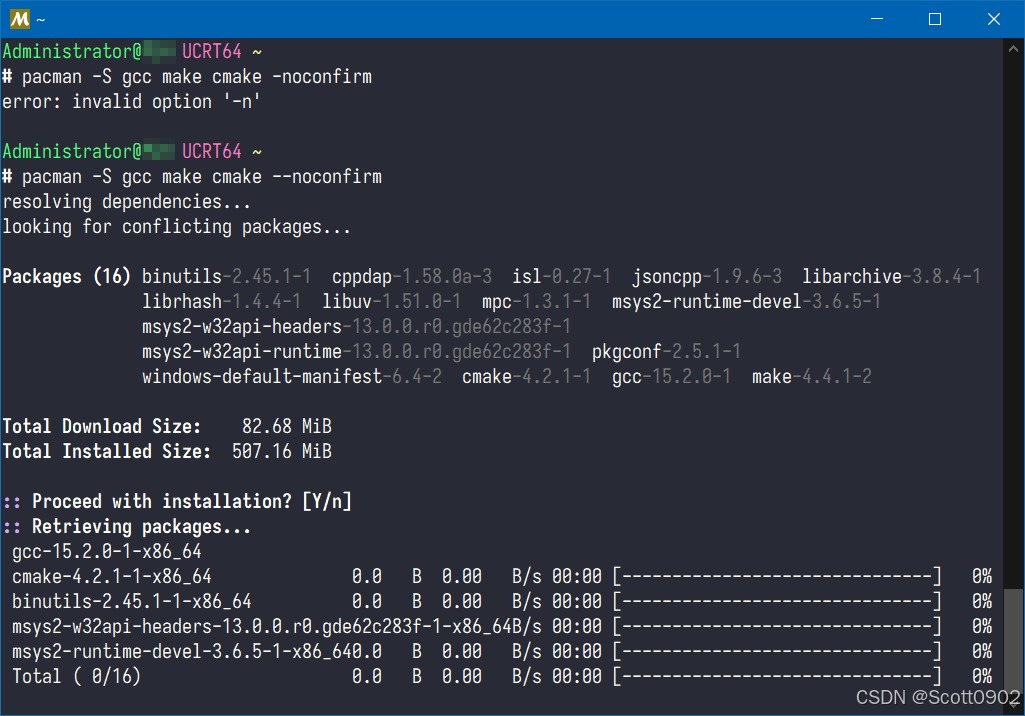This screenshot has width=1025, height=716.
Task: Click the cmake download progress bar
Action: (777, 577)
